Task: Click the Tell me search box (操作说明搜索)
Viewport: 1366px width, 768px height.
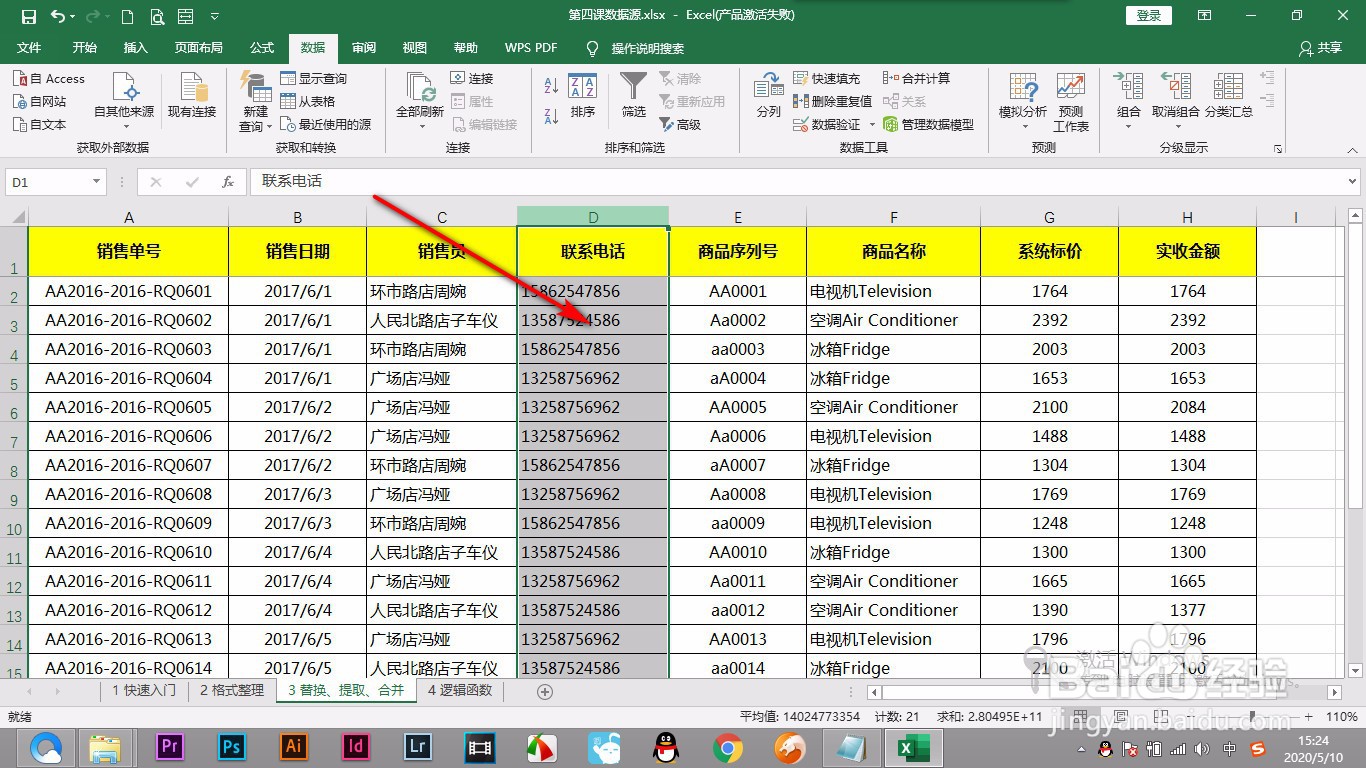Action: click(x=635, y=48)
